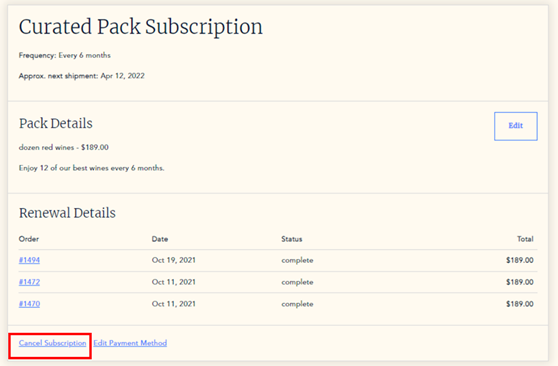Click the Edit button in Pack Details
Screen dimensions: 558x366
coord(516,126)
